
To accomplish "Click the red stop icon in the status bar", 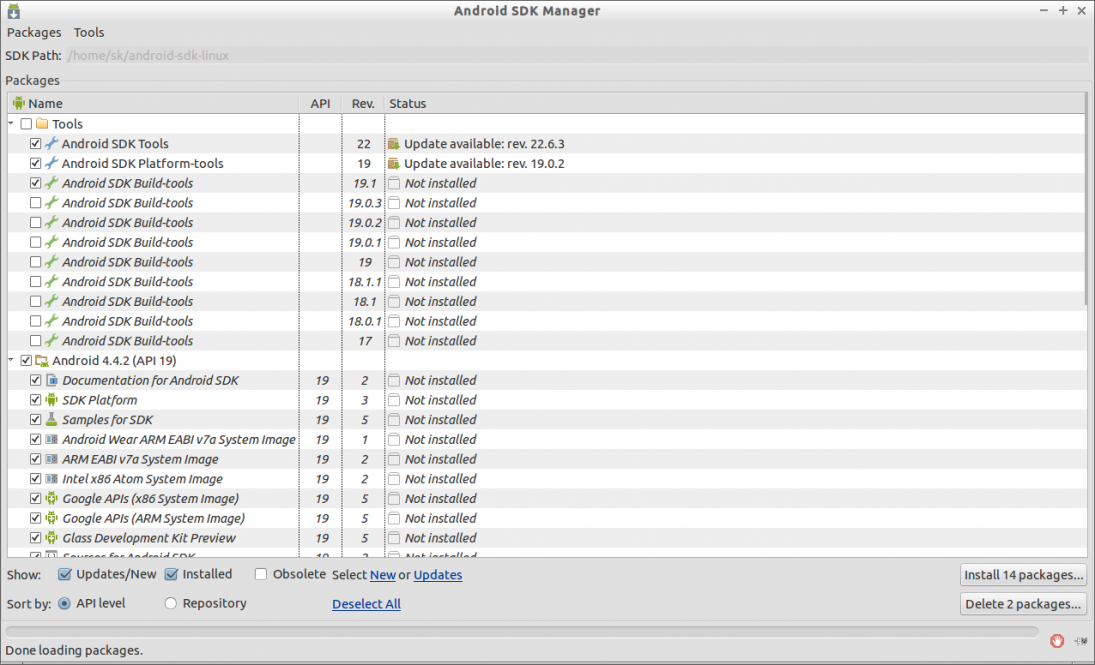I will coord(1057,641).
